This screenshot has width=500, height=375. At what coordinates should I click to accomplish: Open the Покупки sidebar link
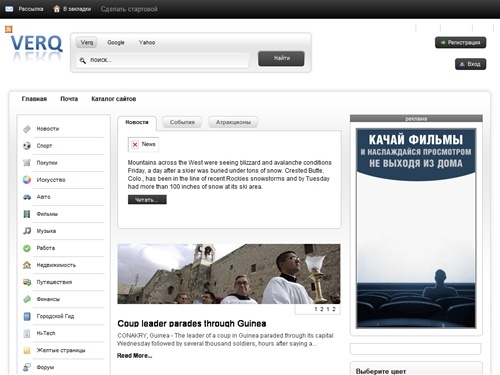coord(47,163)
